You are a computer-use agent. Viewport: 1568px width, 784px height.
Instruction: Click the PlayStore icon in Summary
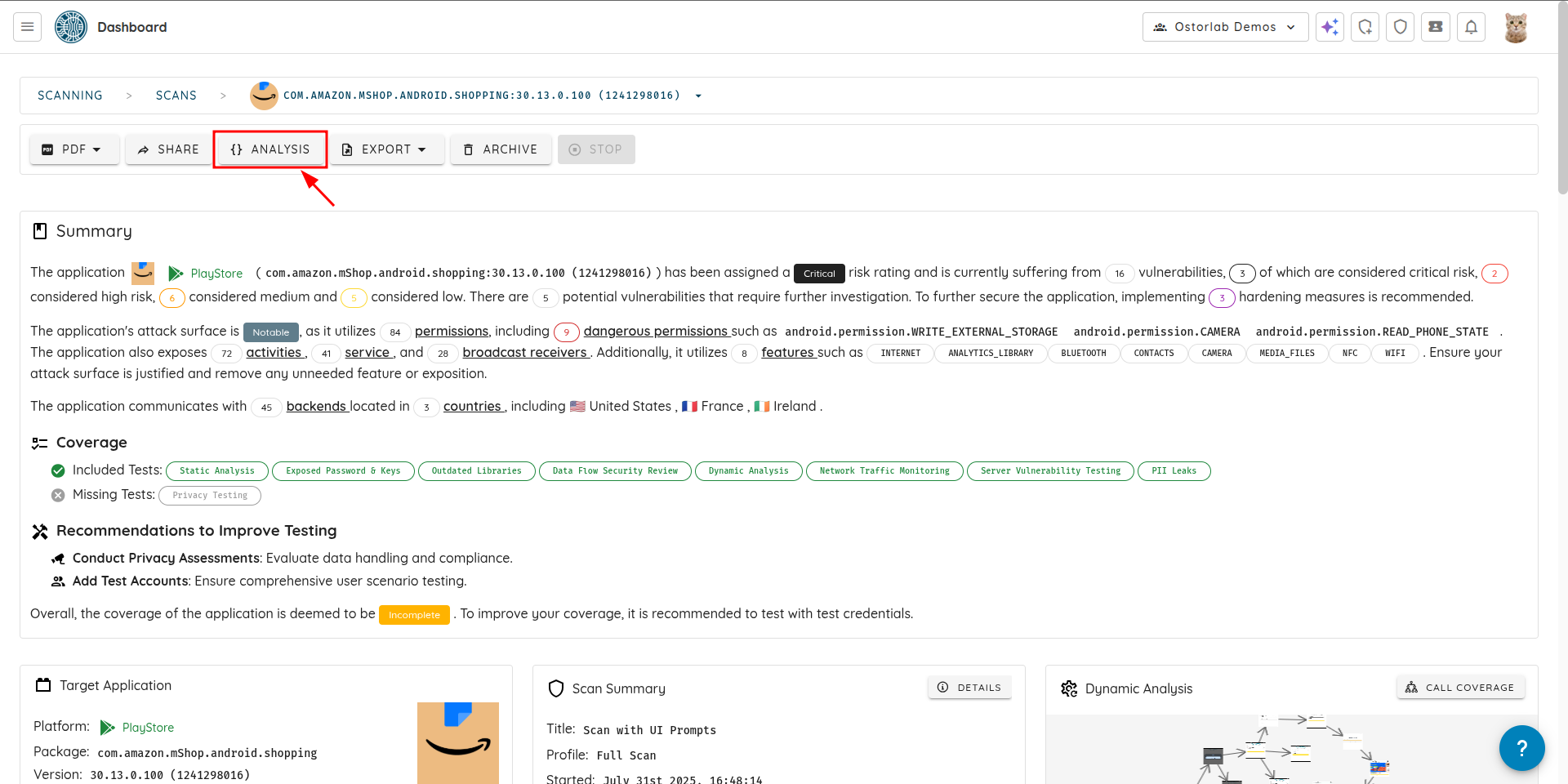[x=175, y=273]
